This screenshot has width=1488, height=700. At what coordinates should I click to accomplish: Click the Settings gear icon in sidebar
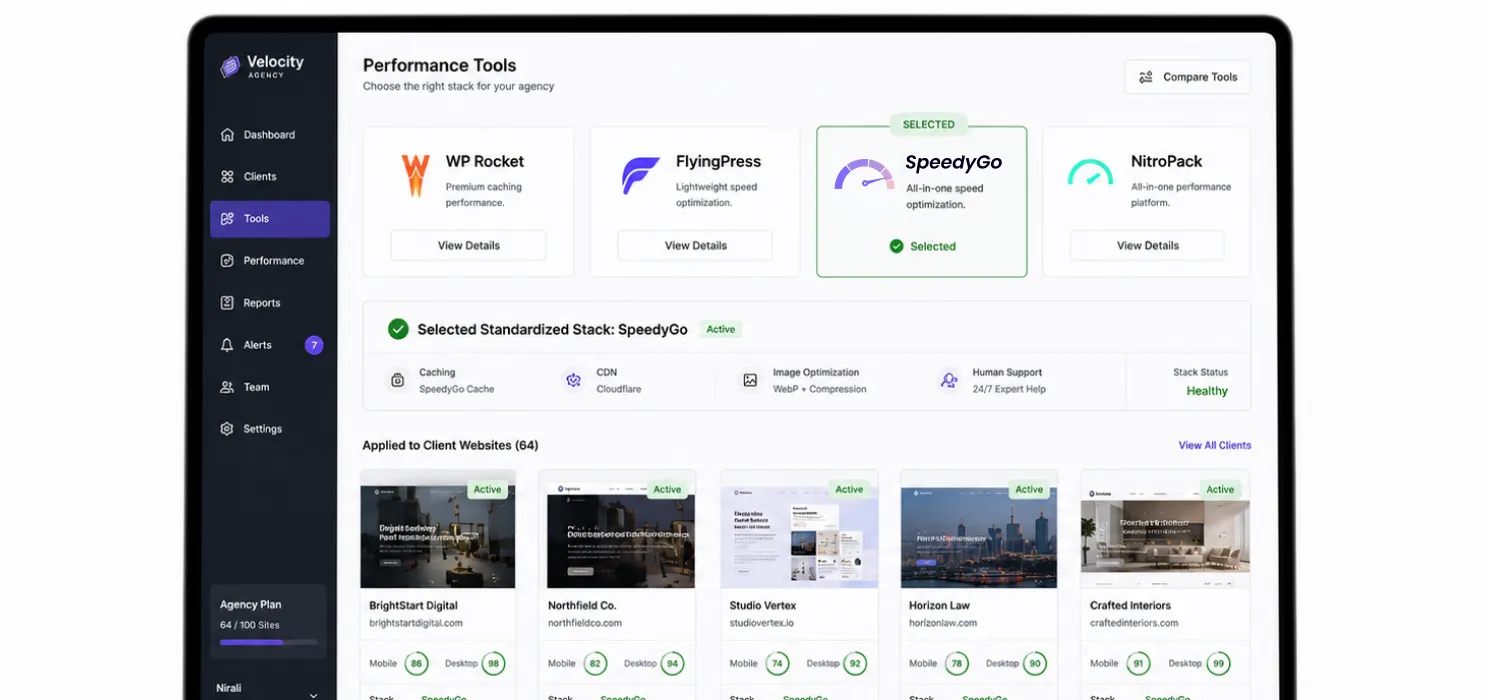pyautogui.click(x=227, y=429)
